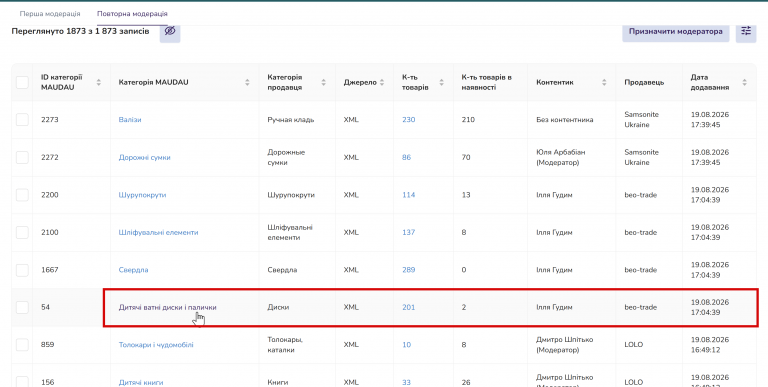The image size is (768, 387).
Task: Tick the checkbox for row 2273 Валізи
Action: click(22, 120)
